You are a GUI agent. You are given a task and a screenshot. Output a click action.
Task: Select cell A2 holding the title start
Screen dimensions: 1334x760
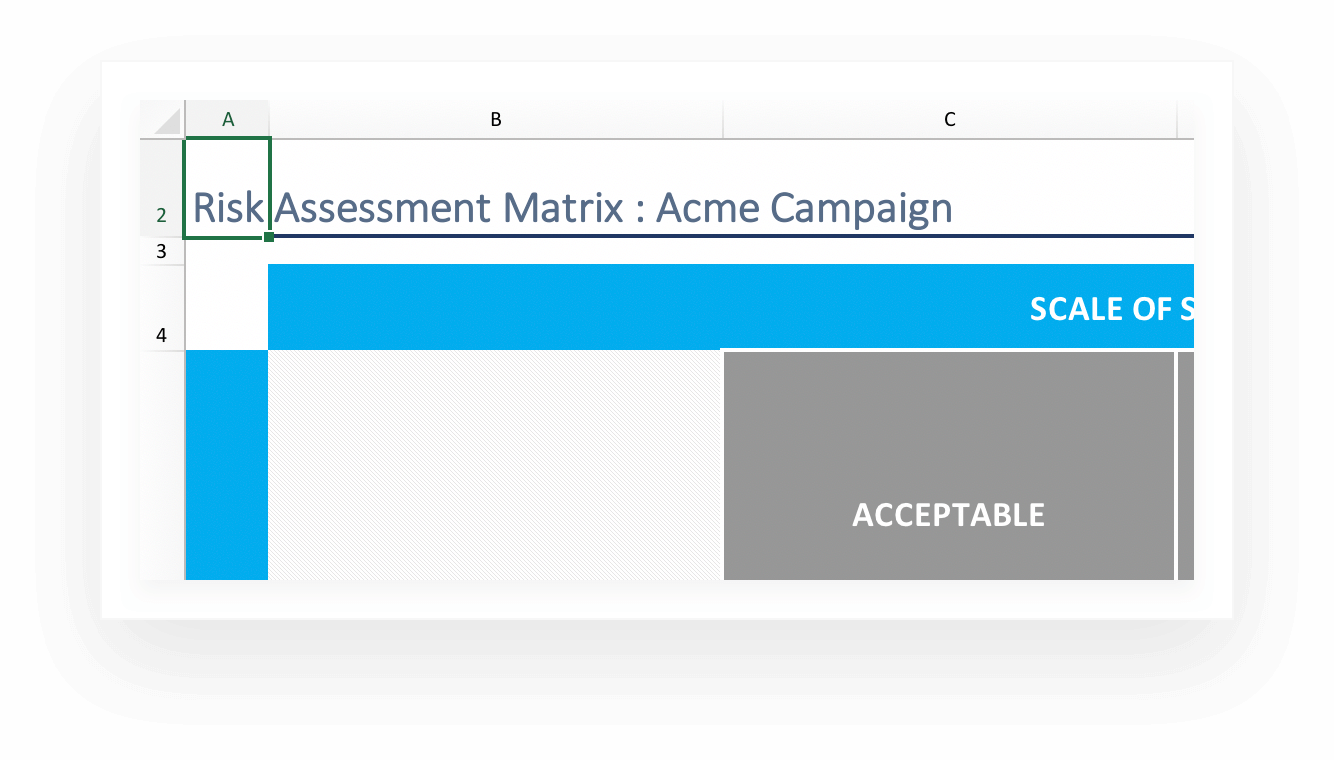tap(227, 190)
